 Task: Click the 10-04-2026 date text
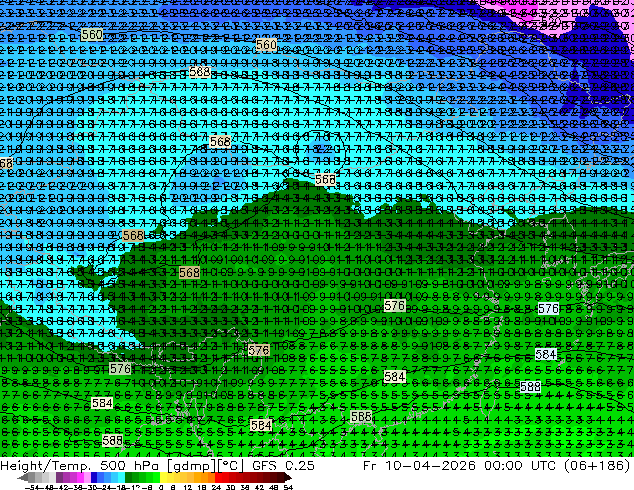coord(430,466)
